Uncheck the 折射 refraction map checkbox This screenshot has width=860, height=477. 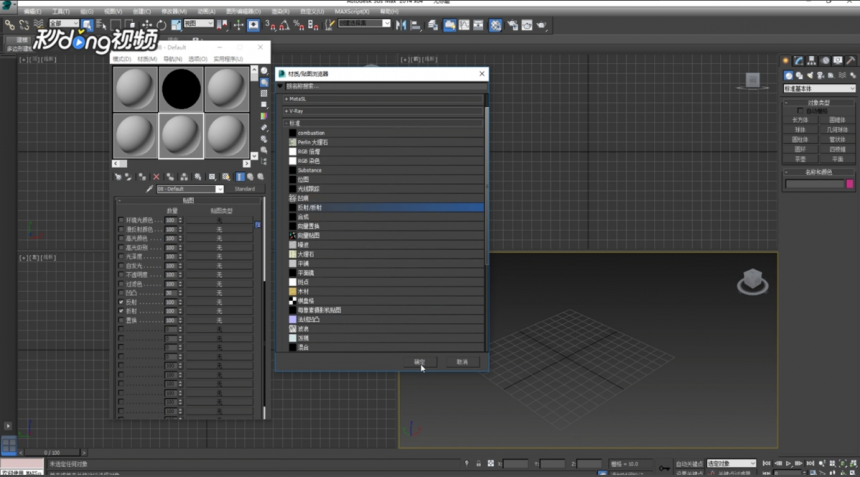point(121,311)
